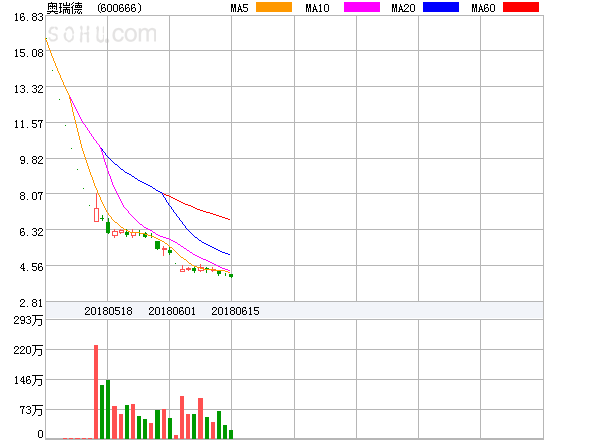Image resolution: width=600 pixels, height=440 pixels.
Task: Click the last green candlestick at 20180615
Action: [x=231, y=275]
